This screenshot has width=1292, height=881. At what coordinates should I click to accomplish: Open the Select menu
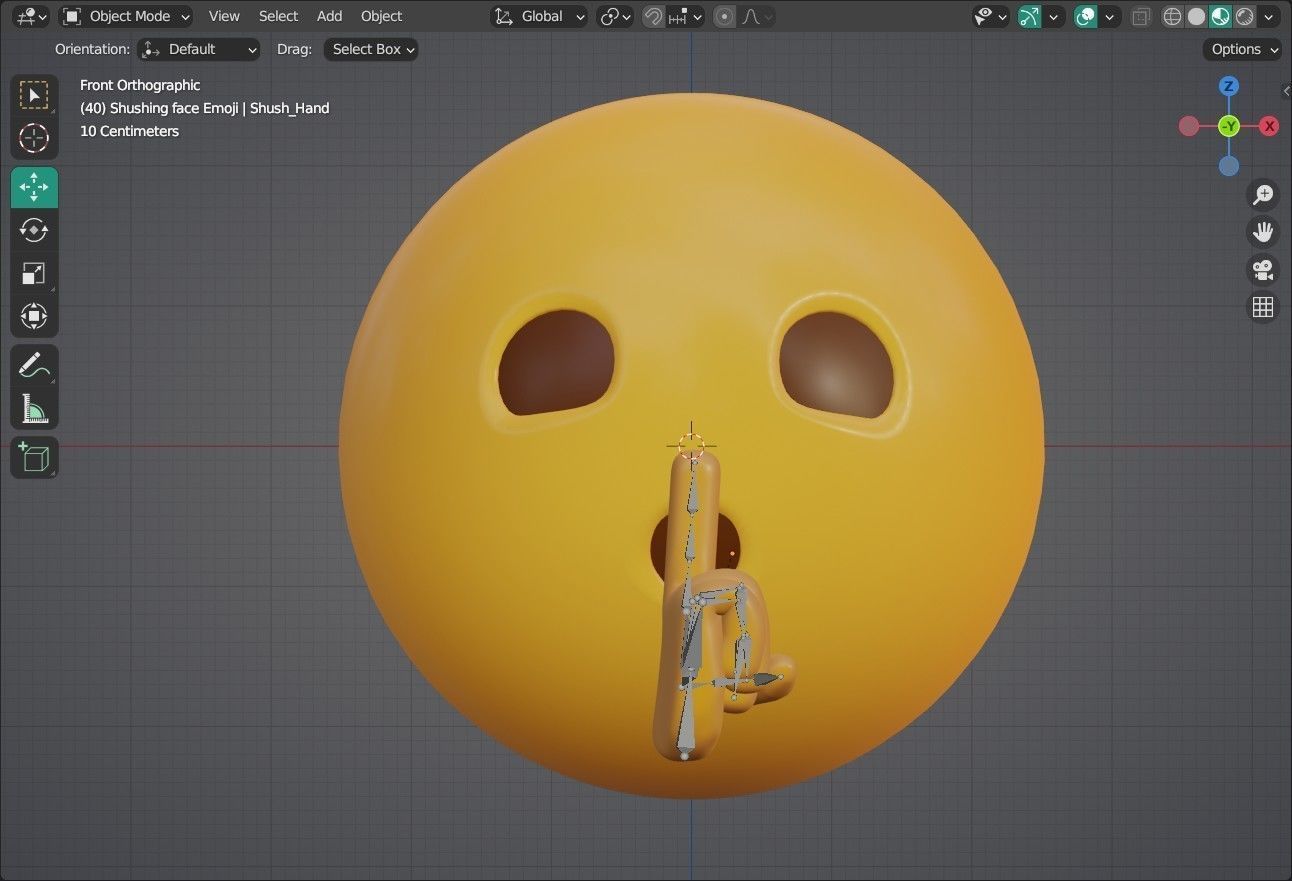[278, 16]
